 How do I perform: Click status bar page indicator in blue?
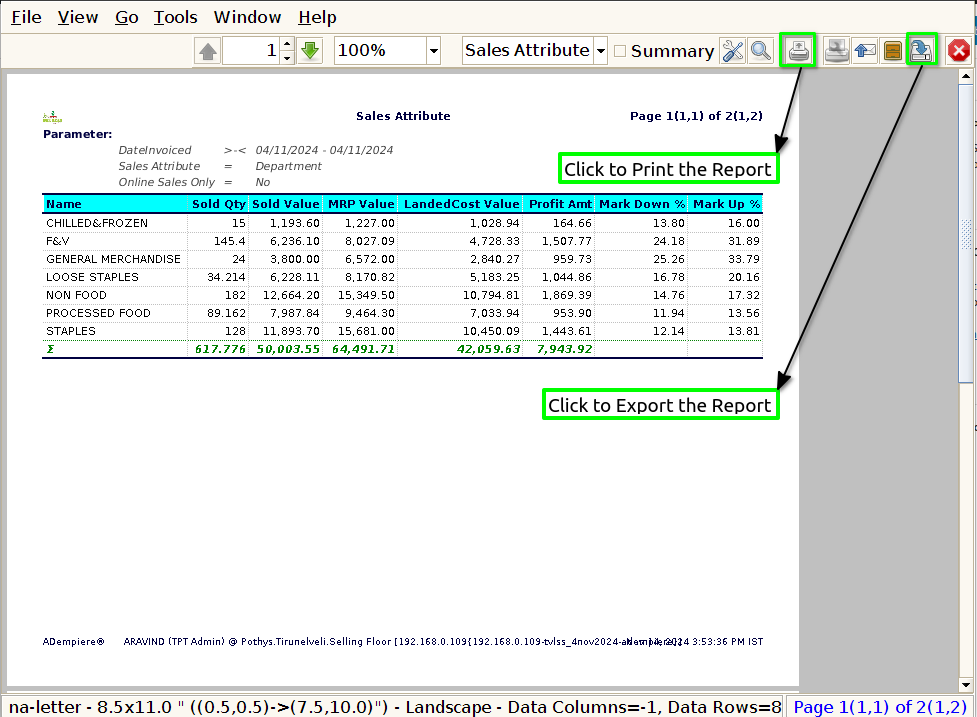click(x=880, y=707)
